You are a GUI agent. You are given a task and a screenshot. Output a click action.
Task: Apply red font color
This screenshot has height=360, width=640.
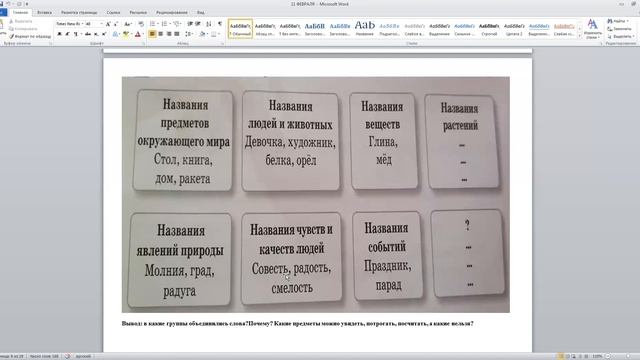(138, 34)
